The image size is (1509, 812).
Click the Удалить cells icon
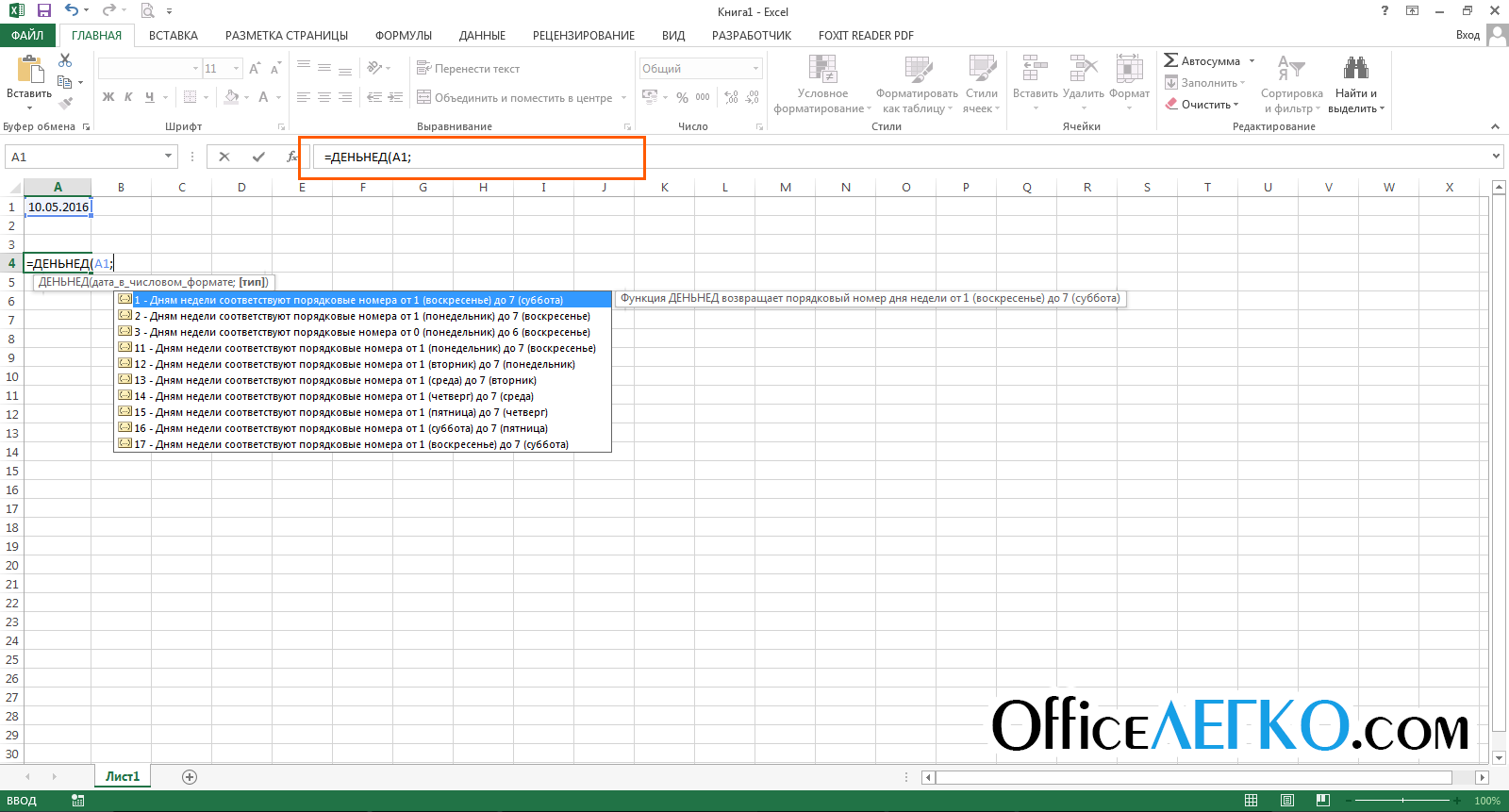pos(1084,69)
